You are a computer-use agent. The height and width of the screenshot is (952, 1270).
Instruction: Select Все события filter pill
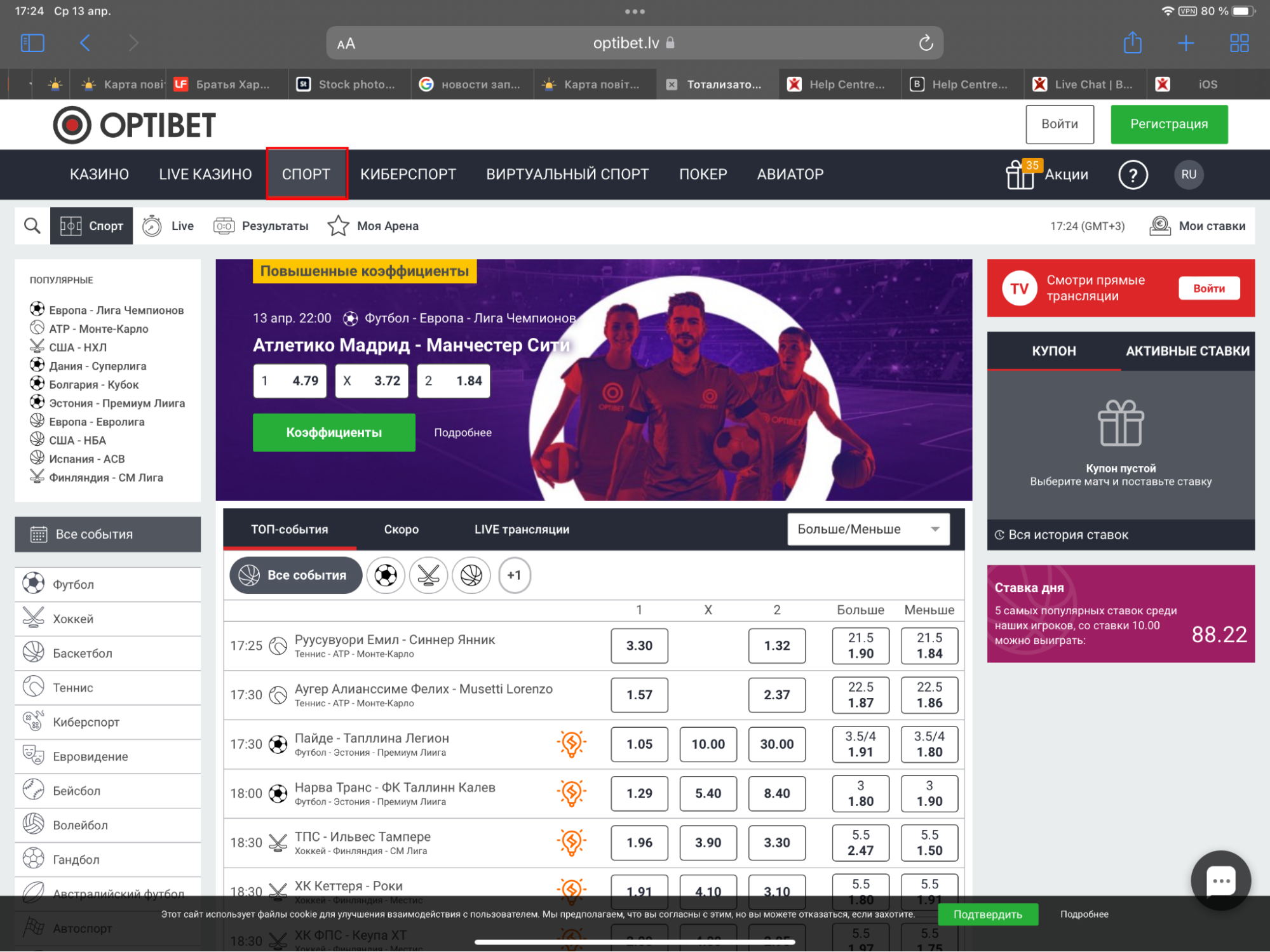coord(295,575)
